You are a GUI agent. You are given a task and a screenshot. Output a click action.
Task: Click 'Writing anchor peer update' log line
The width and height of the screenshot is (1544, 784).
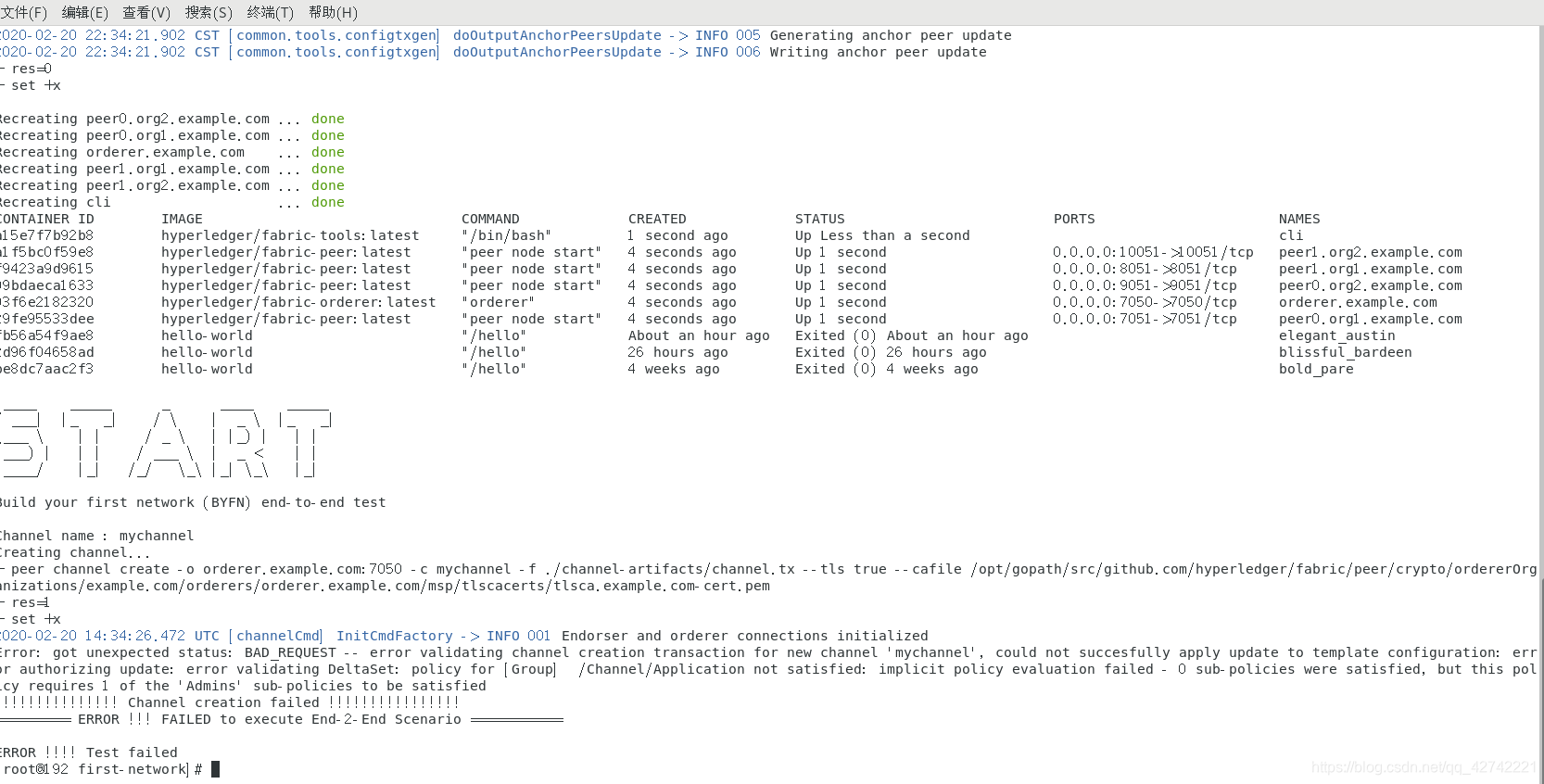tap(878, 52)
